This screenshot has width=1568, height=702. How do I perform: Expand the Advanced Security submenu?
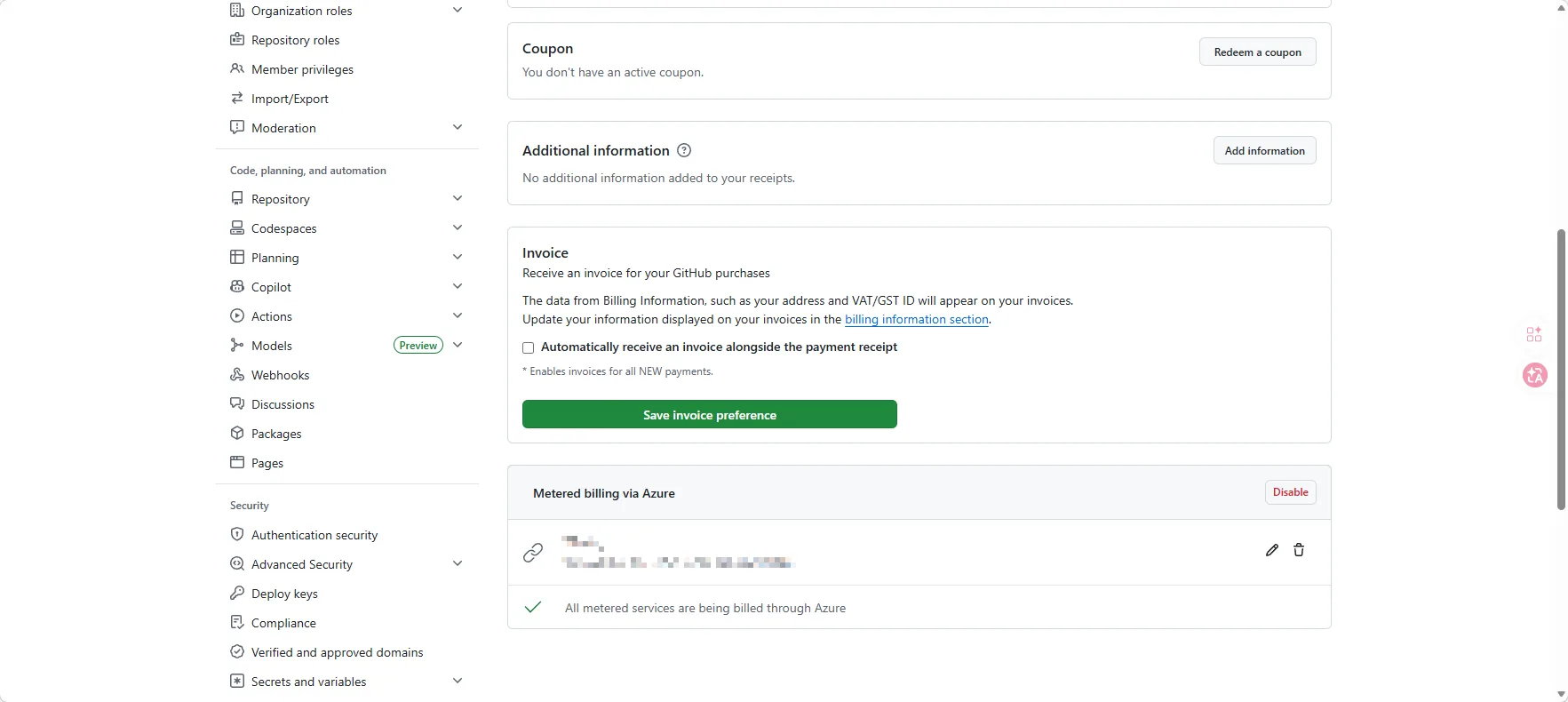(x=458, y=563)
